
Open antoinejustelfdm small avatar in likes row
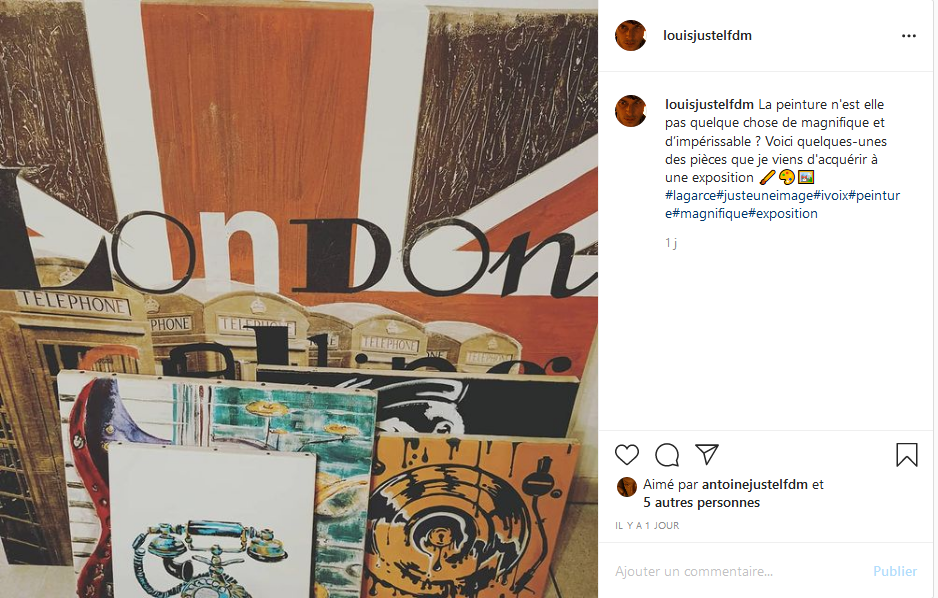click(626, 487)
